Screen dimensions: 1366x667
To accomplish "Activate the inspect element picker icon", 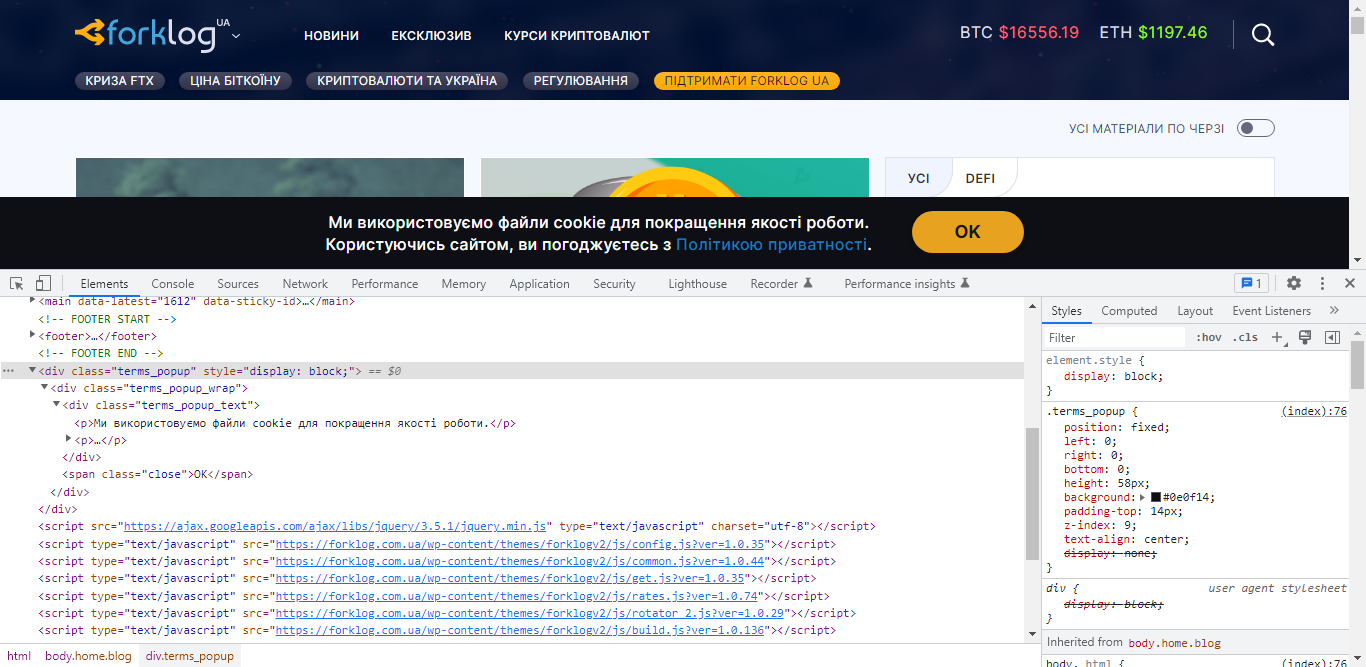I will tap(17, 283).
